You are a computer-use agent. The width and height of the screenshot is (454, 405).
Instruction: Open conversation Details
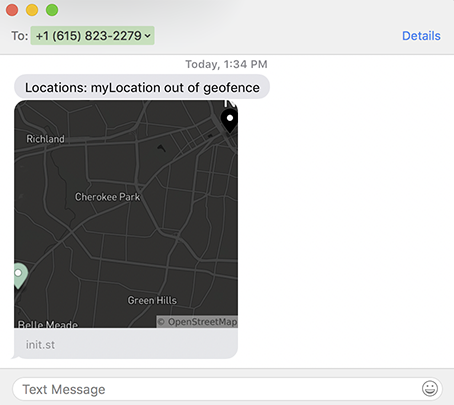point(421,36)
